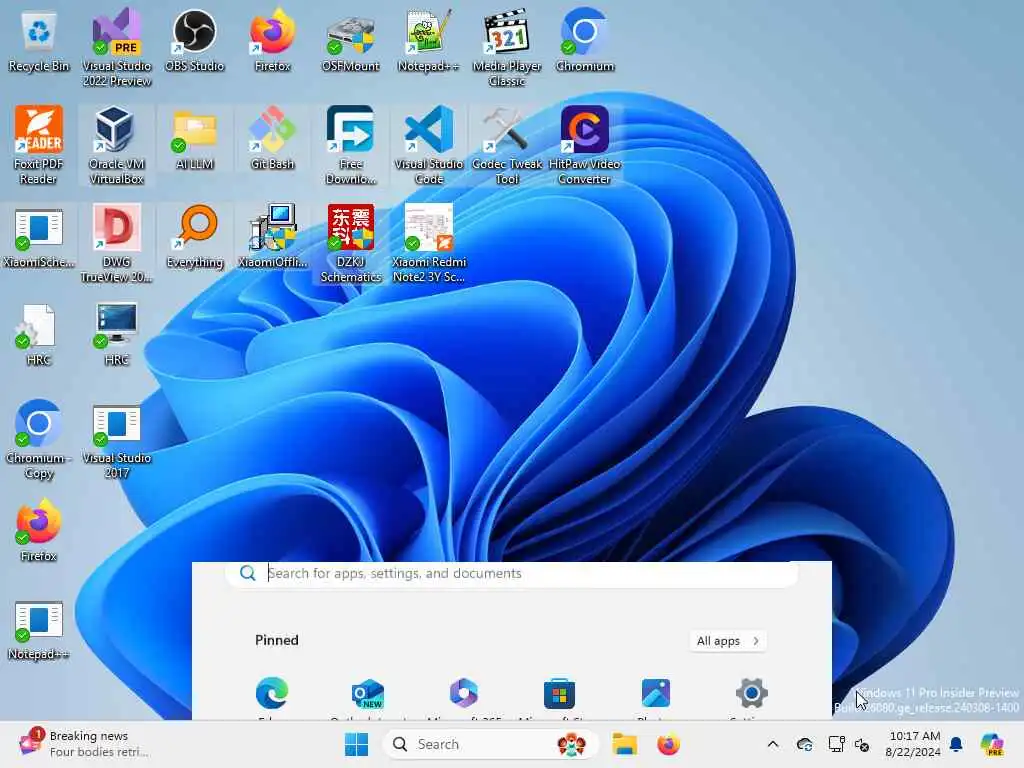Image resolution: width=1024 pixels, height=768 pixels.
Task: Launch HitPaw Video Converter
Action: (x=584, y=145)
